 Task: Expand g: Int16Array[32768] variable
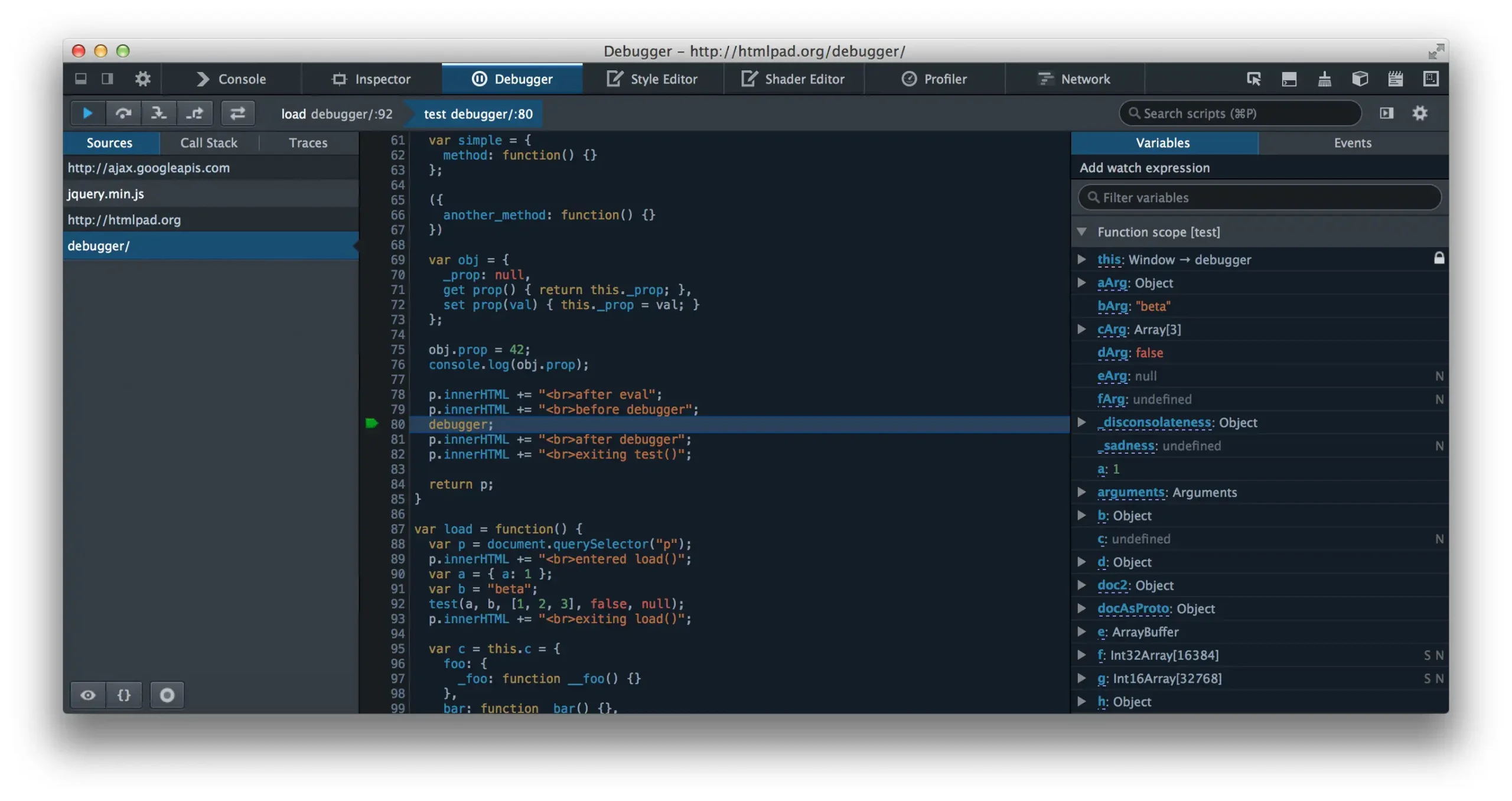[x=1082, y=678]
